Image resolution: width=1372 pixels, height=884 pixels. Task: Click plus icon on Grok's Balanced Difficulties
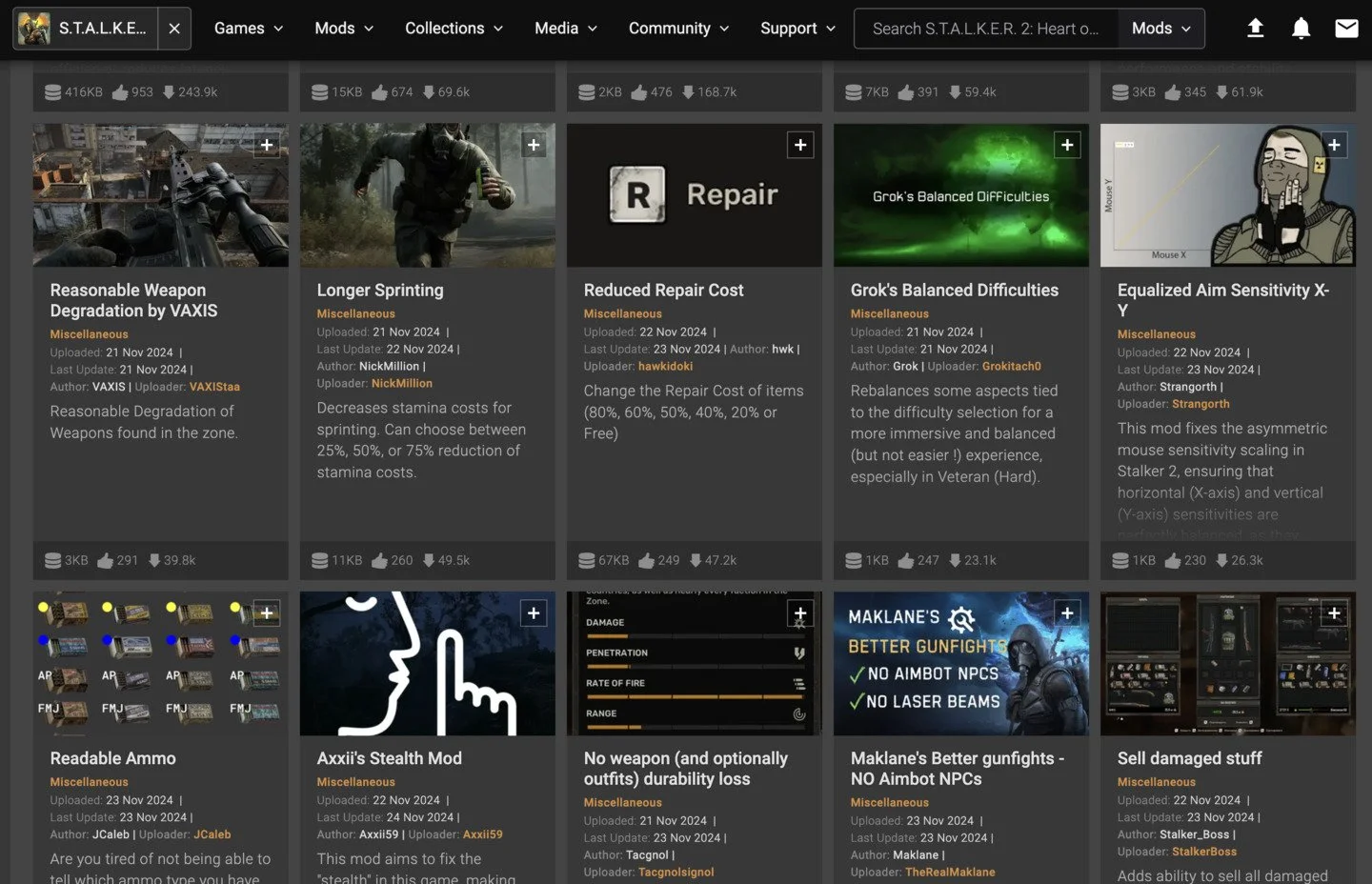pyautogui.click(x=1067, y=145)
